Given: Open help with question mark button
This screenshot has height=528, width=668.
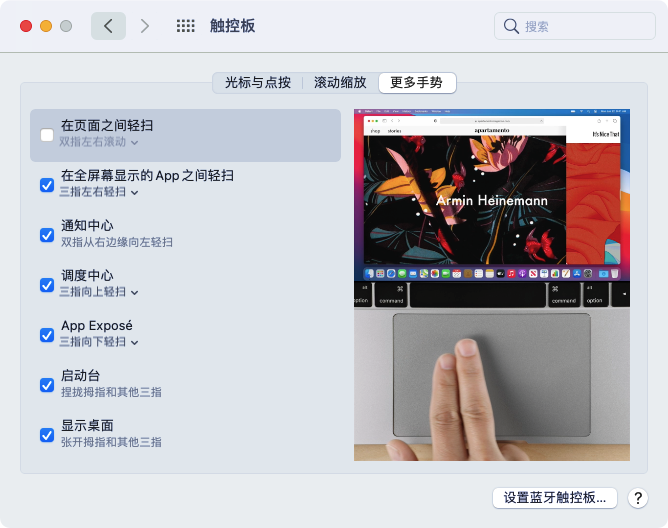Looking at the screenshot, I should tap(638, 498).
